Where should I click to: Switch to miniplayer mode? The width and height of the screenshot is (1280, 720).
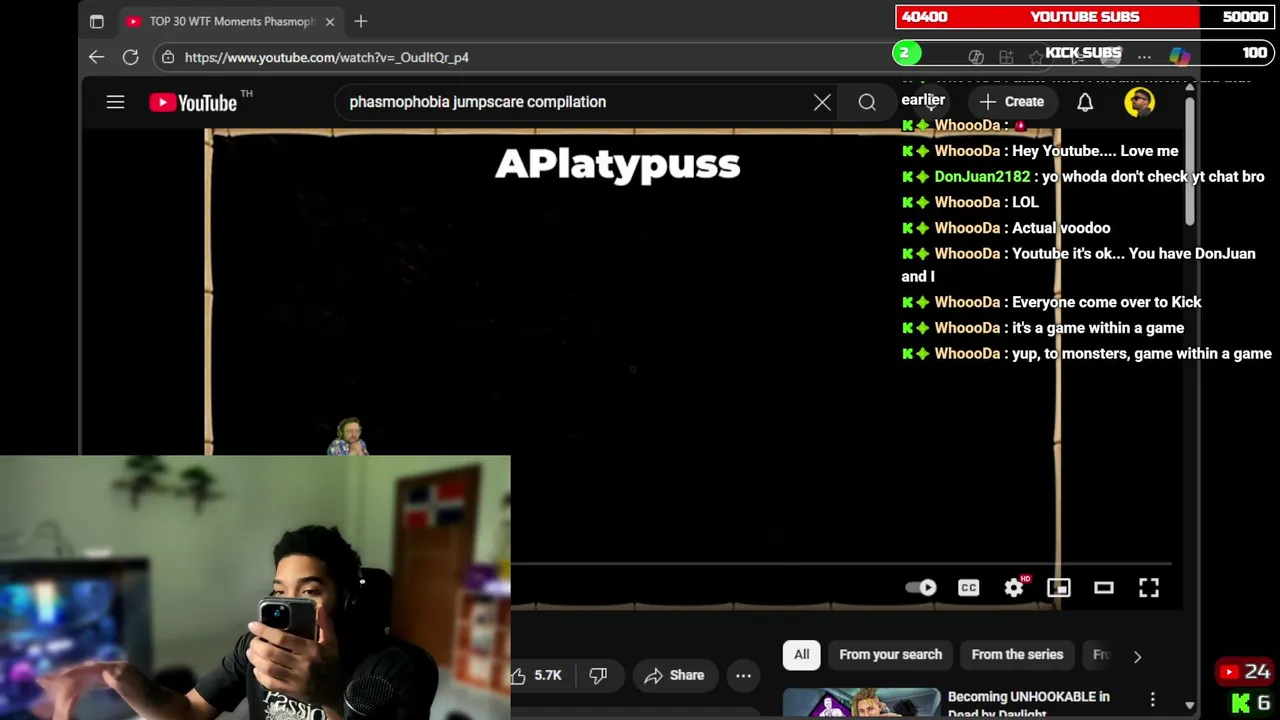(x=1059, y=588)
